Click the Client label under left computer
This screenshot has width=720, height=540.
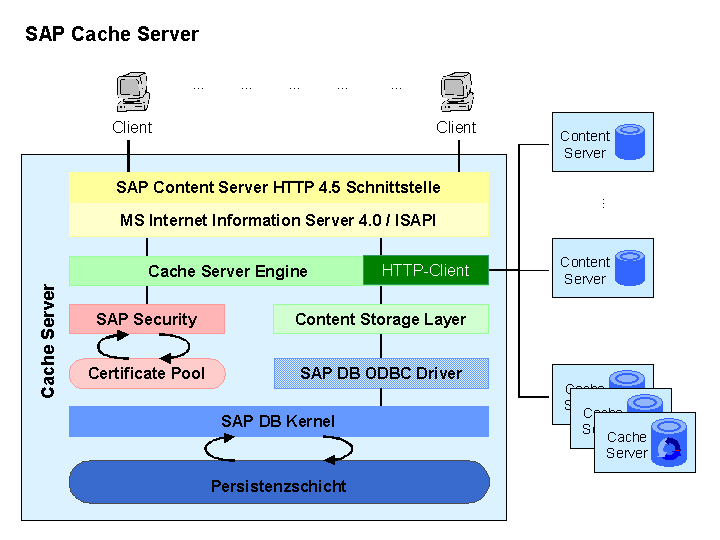tap(132, 127)
